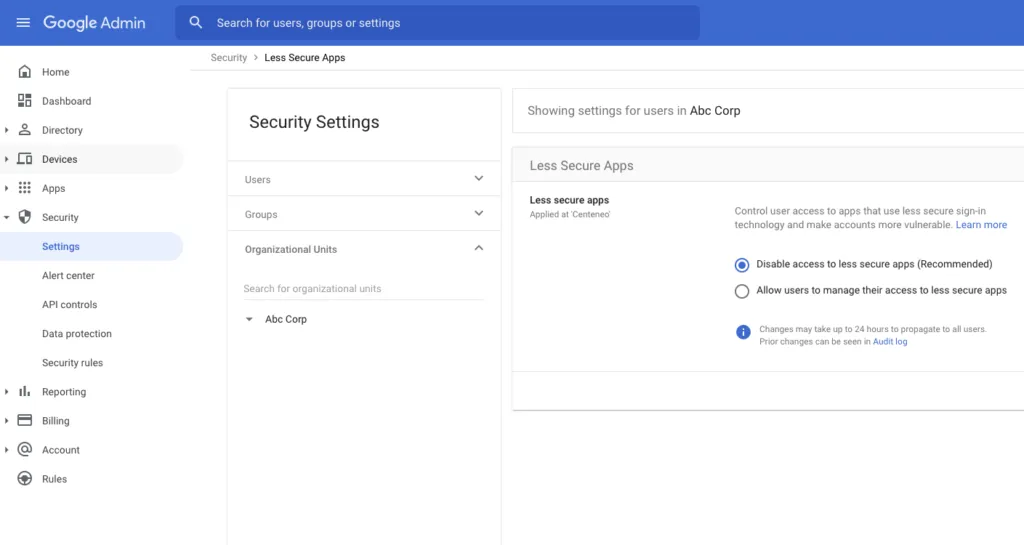
Task: Click the Security Settings heading
Action: [314, 122]
